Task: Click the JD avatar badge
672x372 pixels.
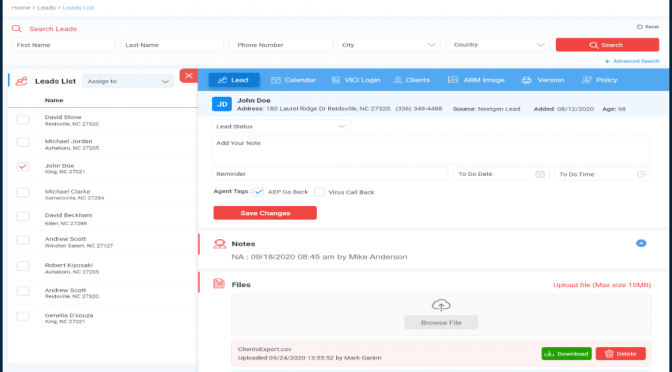Action: pos(222,104)
